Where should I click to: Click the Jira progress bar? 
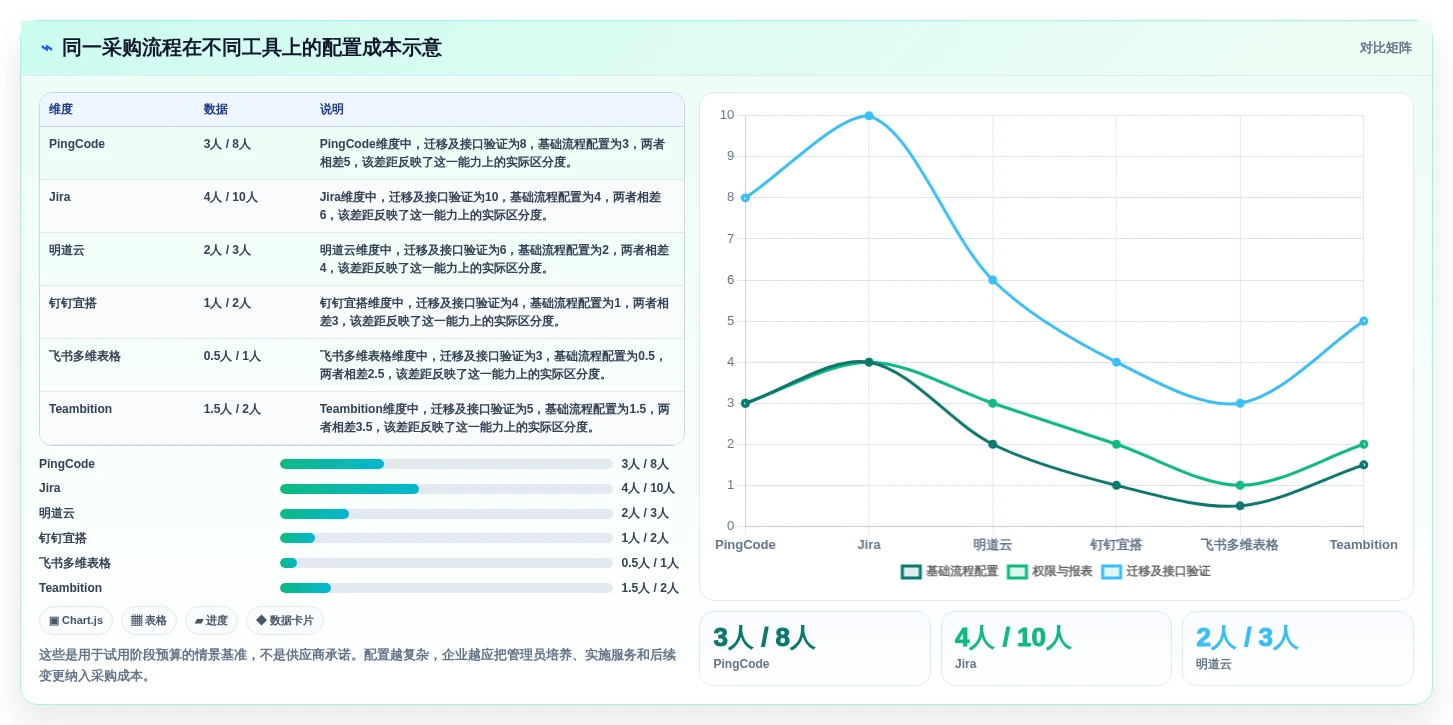446,489
